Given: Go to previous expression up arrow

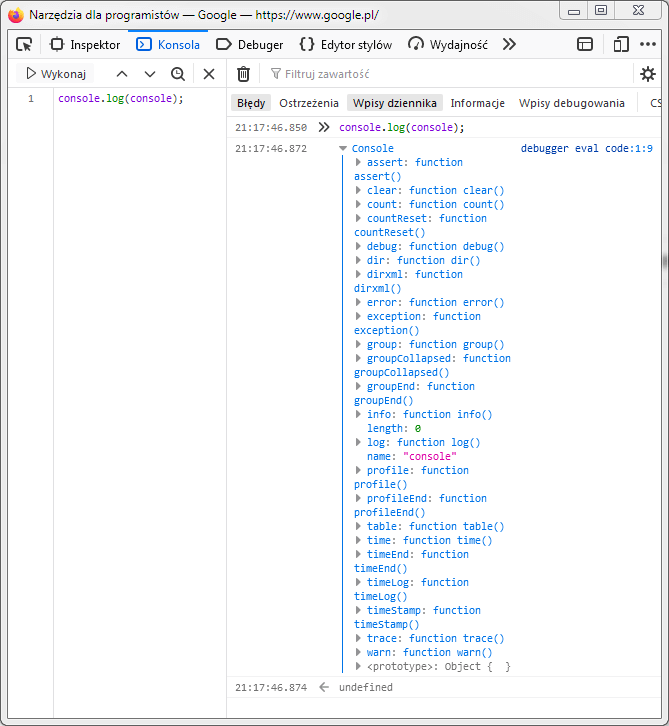Looking at the screenshot, I should click(x=122, y=74).
